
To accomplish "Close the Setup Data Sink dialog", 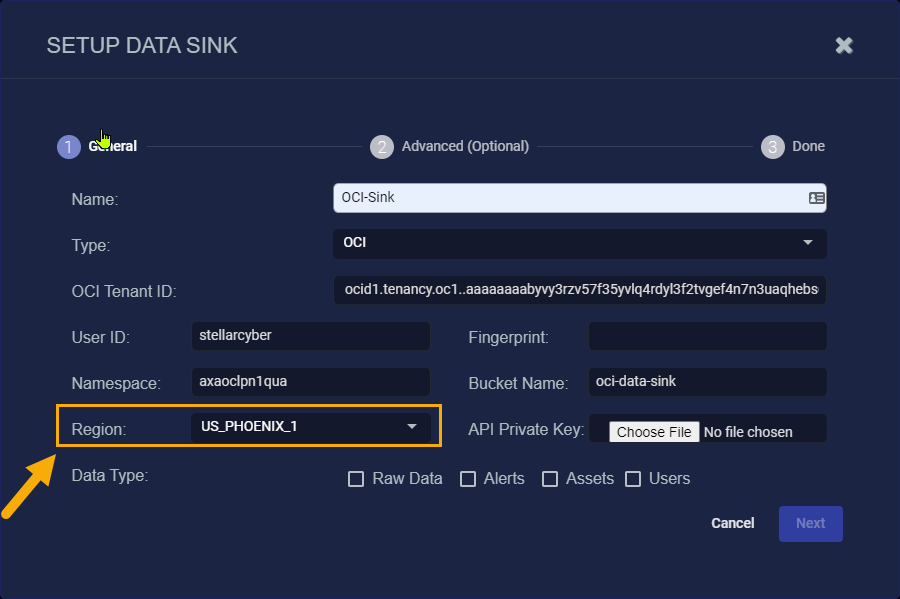I will tap(844, 45).
